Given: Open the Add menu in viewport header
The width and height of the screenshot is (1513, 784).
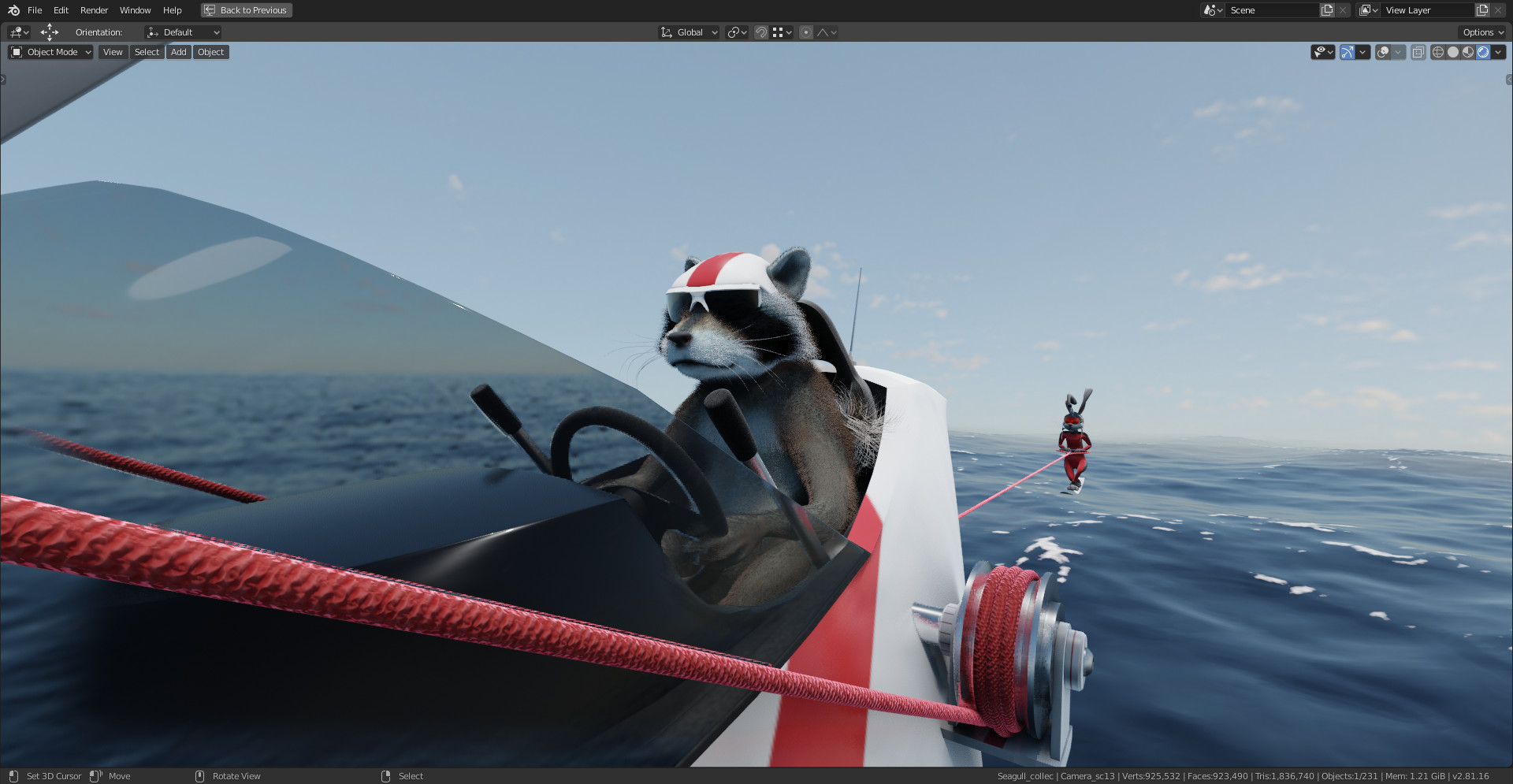Looking at the screenshot, I should [179, 52].
